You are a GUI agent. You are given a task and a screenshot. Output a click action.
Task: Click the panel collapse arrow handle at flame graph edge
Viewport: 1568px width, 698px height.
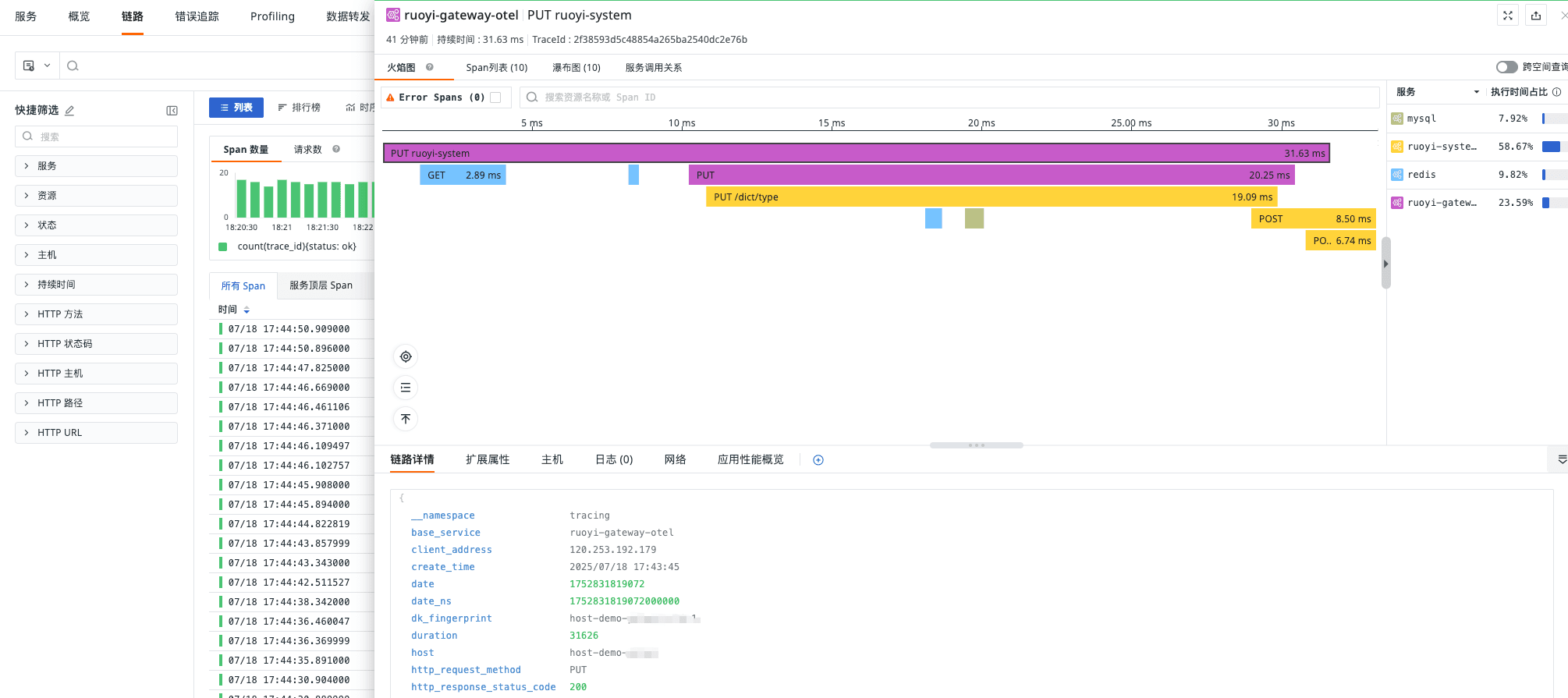[x=1385, y=264]
